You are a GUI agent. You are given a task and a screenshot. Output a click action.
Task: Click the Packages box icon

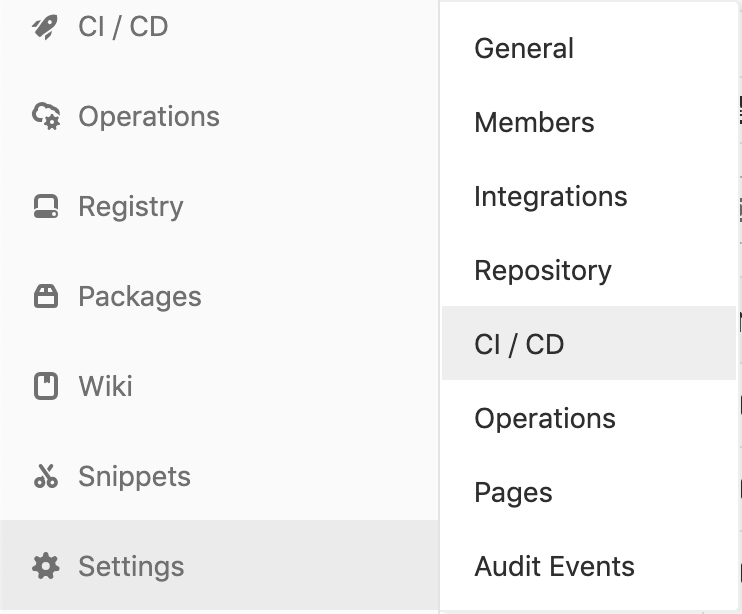pyautogui.click(x=46, y=297)
